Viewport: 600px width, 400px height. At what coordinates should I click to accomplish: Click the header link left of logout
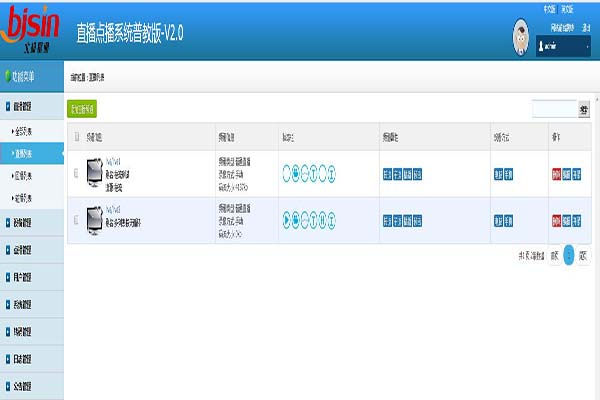562,28
